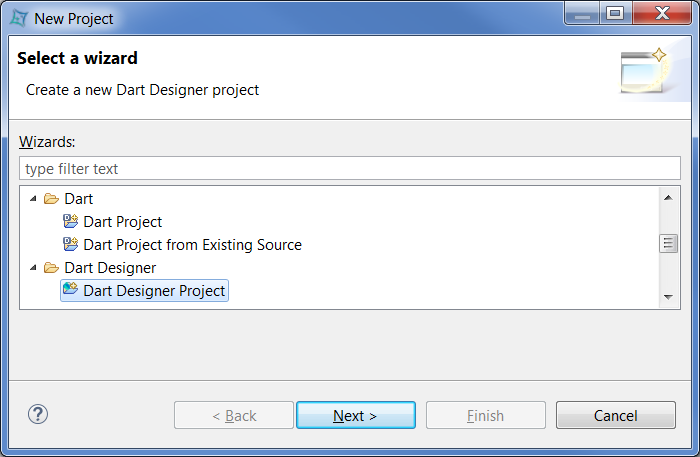
Task: Click the Dart folder icon
Action: click(x=51, y=199)
